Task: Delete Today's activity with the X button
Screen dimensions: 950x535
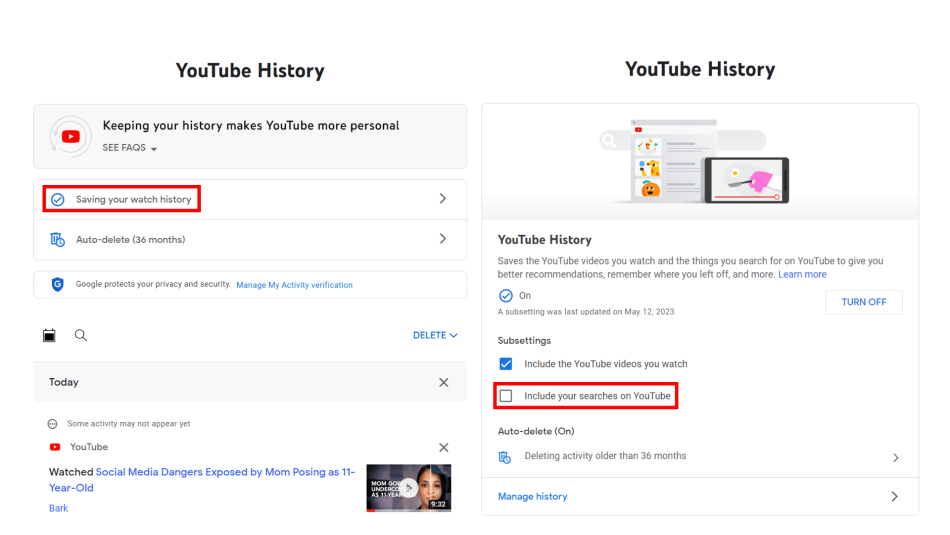Action: 443,382
